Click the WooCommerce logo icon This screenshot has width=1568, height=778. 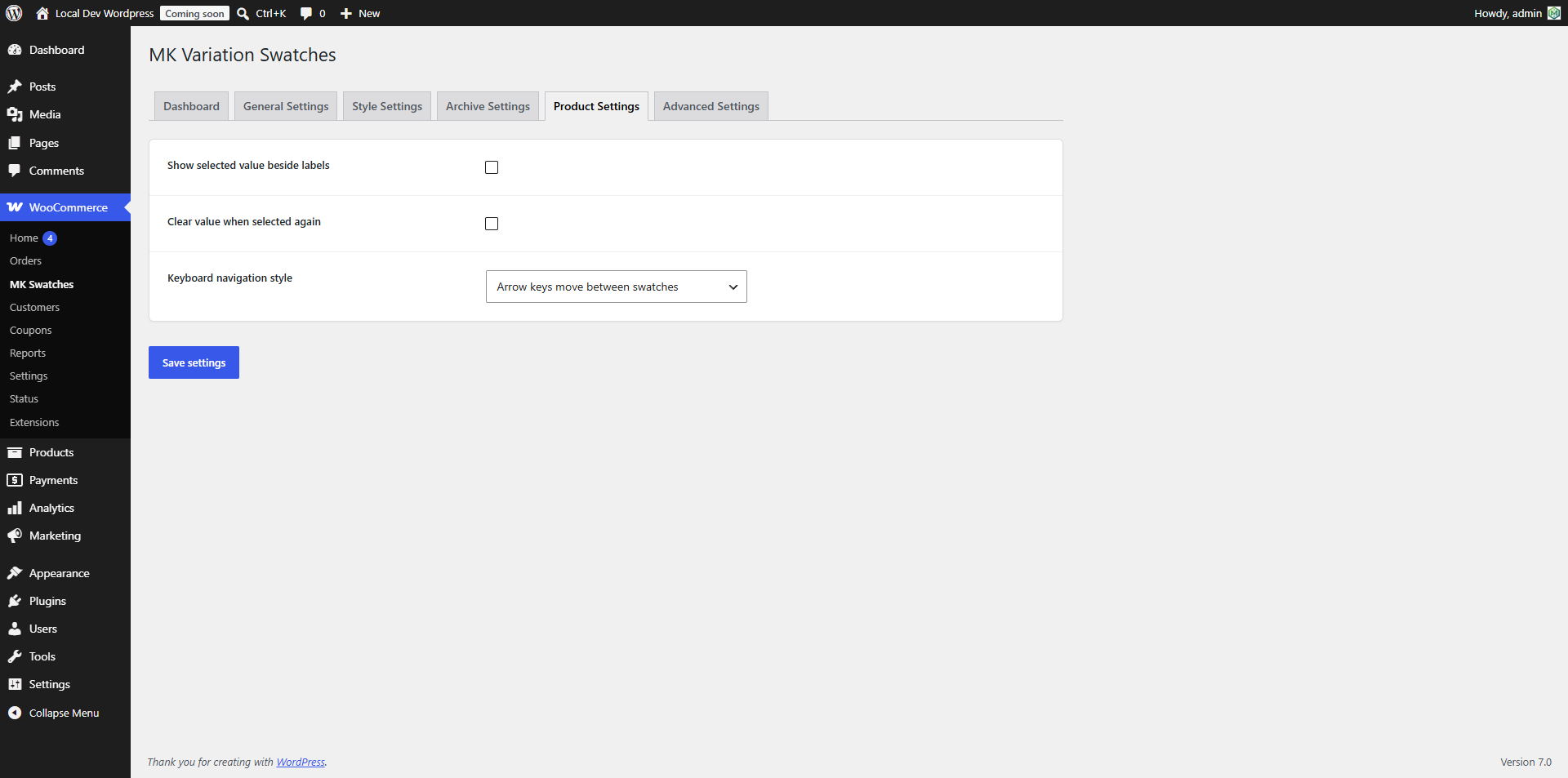pyautogui.click(x=15, y=207)
